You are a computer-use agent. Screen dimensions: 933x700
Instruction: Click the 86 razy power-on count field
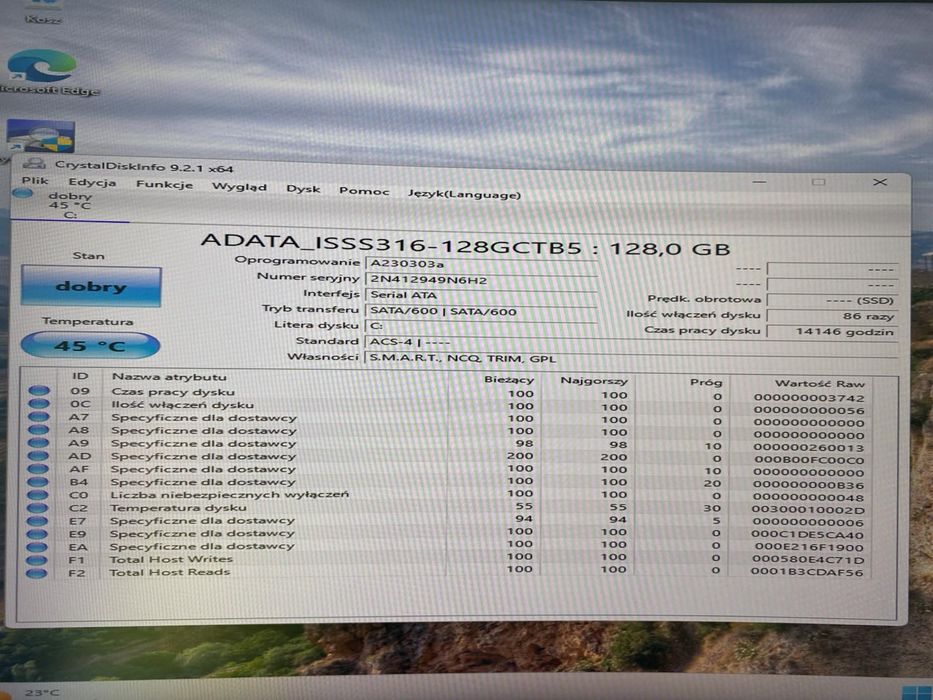[832, 316]
